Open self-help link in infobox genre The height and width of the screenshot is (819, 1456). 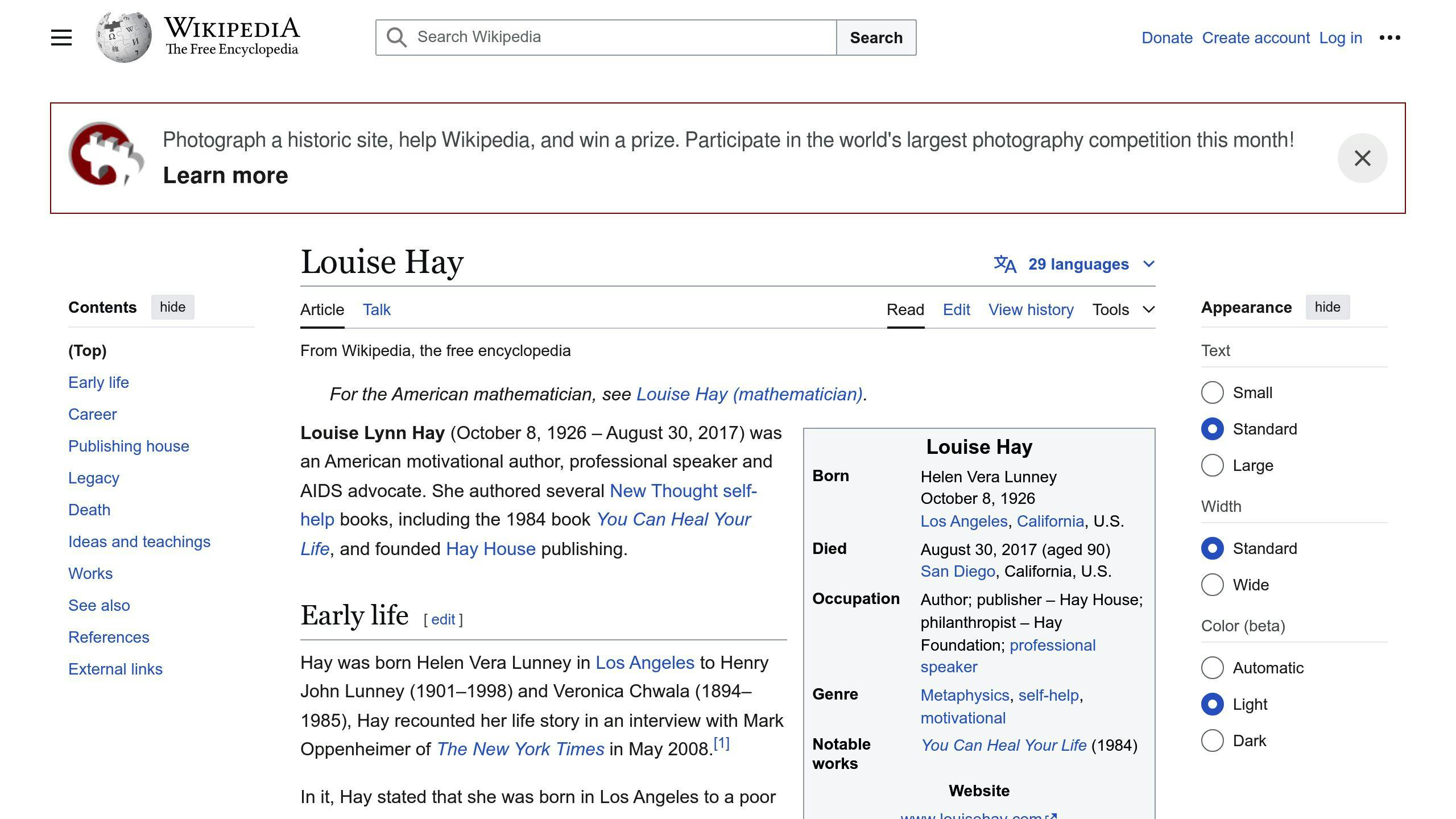click(x=1048, y=695)
